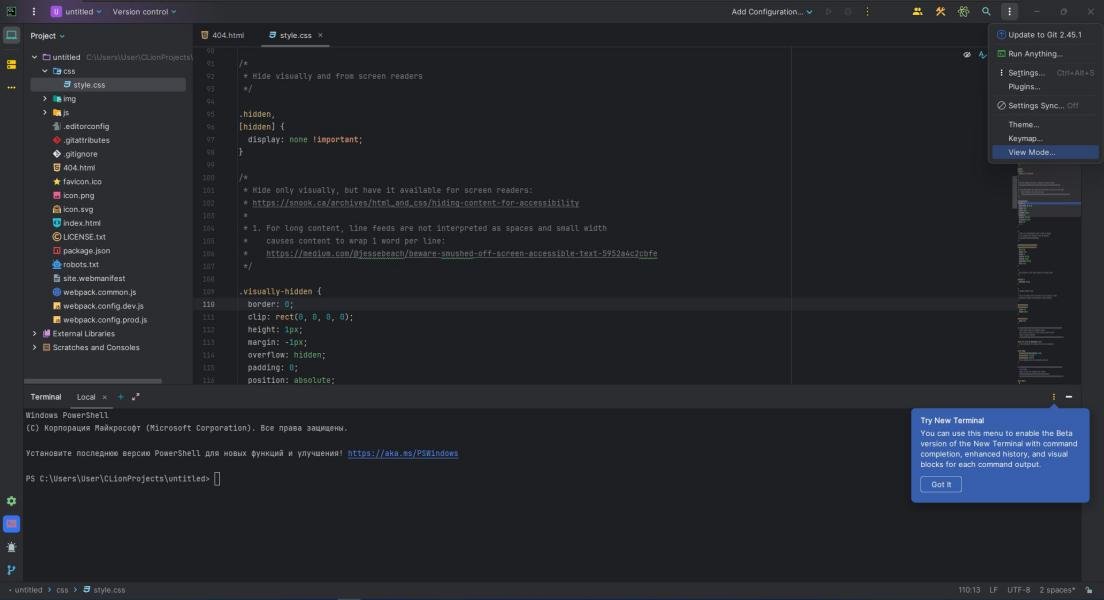Open Search Everywhere magnifier icon
The image size is (1104, 600).
pos(986,12)
